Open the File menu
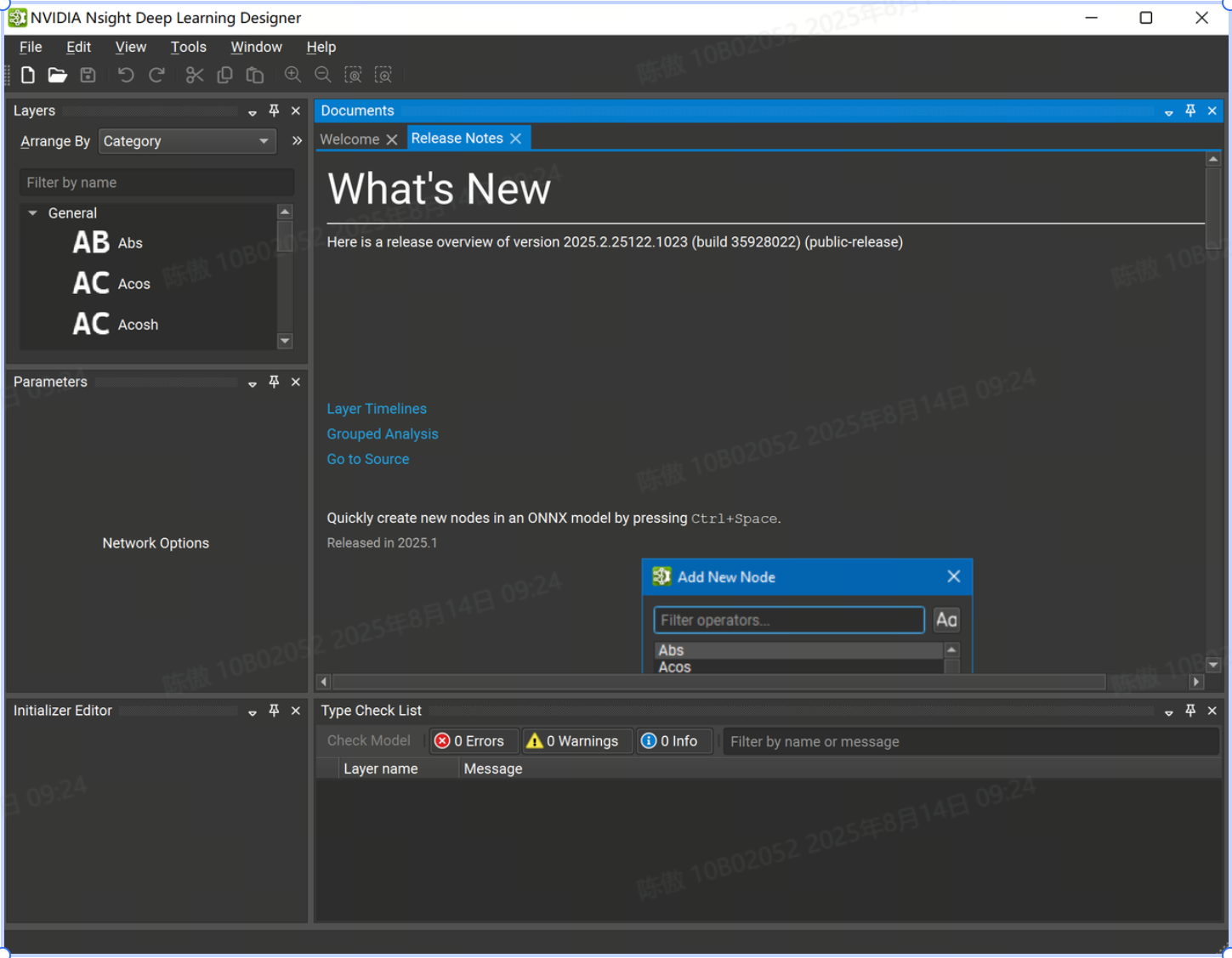This screenshot has height=958, width=1232. (31, 47)
